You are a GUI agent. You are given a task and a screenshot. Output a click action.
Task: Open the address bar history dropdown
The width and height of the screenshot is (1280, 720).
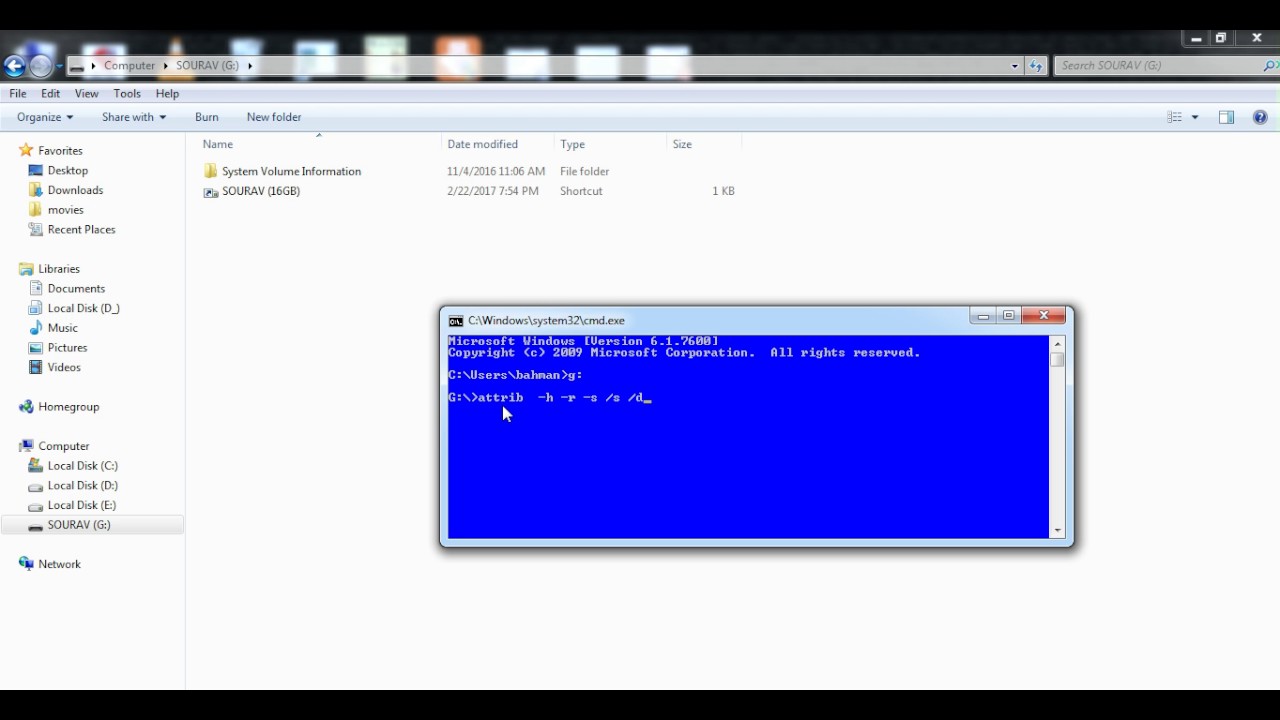pos(1015,66)
